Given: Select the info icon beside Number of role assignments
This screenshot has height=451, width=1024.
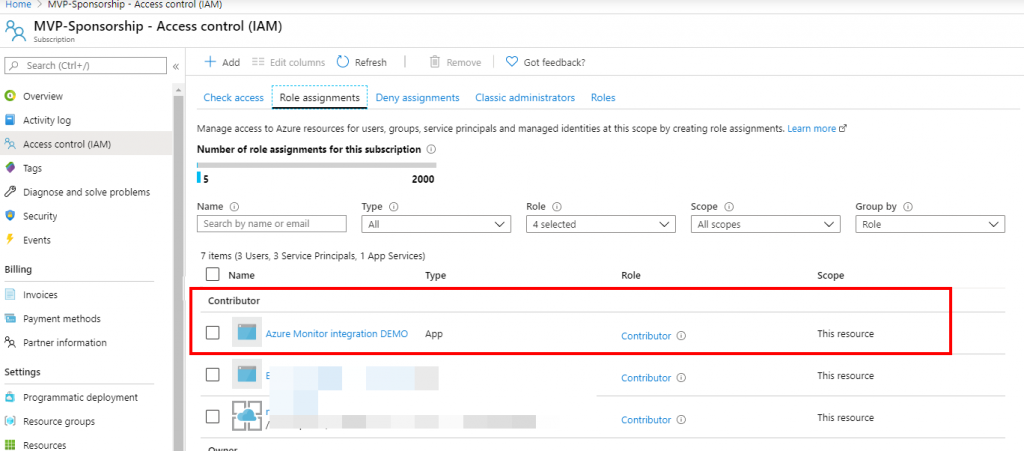Looking at the screenshot, I should point(431,149).
